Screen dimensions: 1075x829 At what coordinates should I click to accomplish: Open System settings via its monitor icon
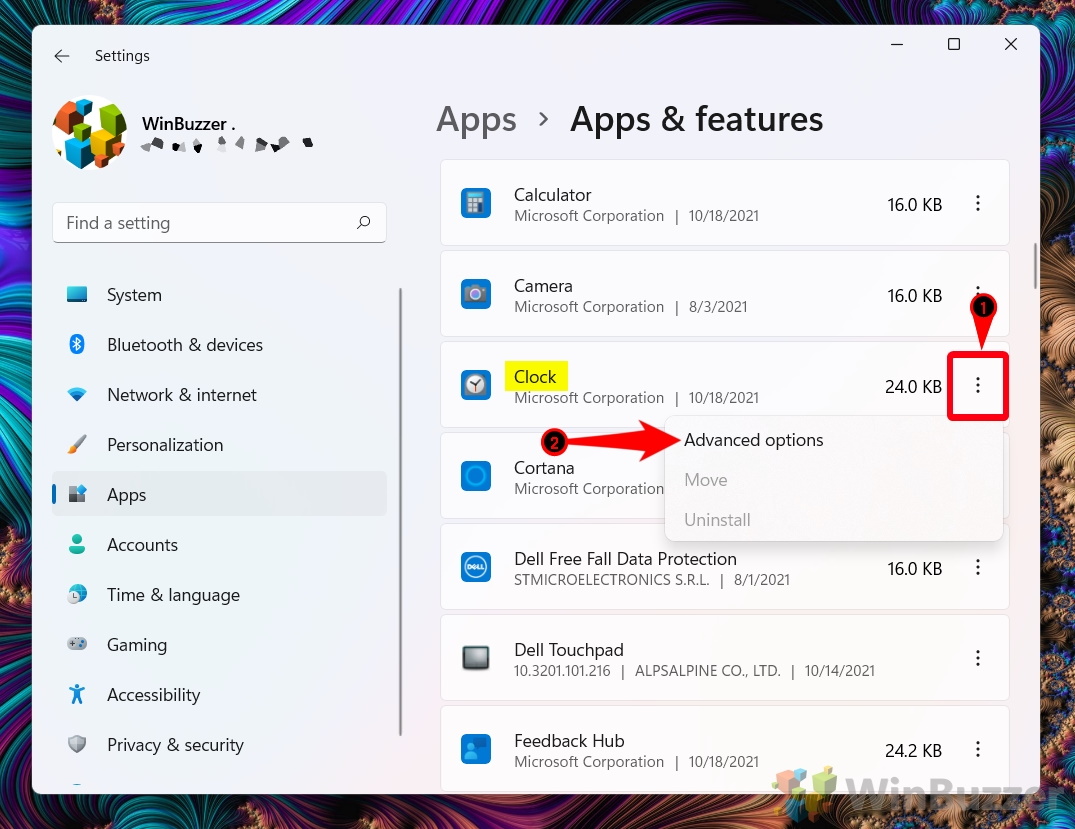77,295
